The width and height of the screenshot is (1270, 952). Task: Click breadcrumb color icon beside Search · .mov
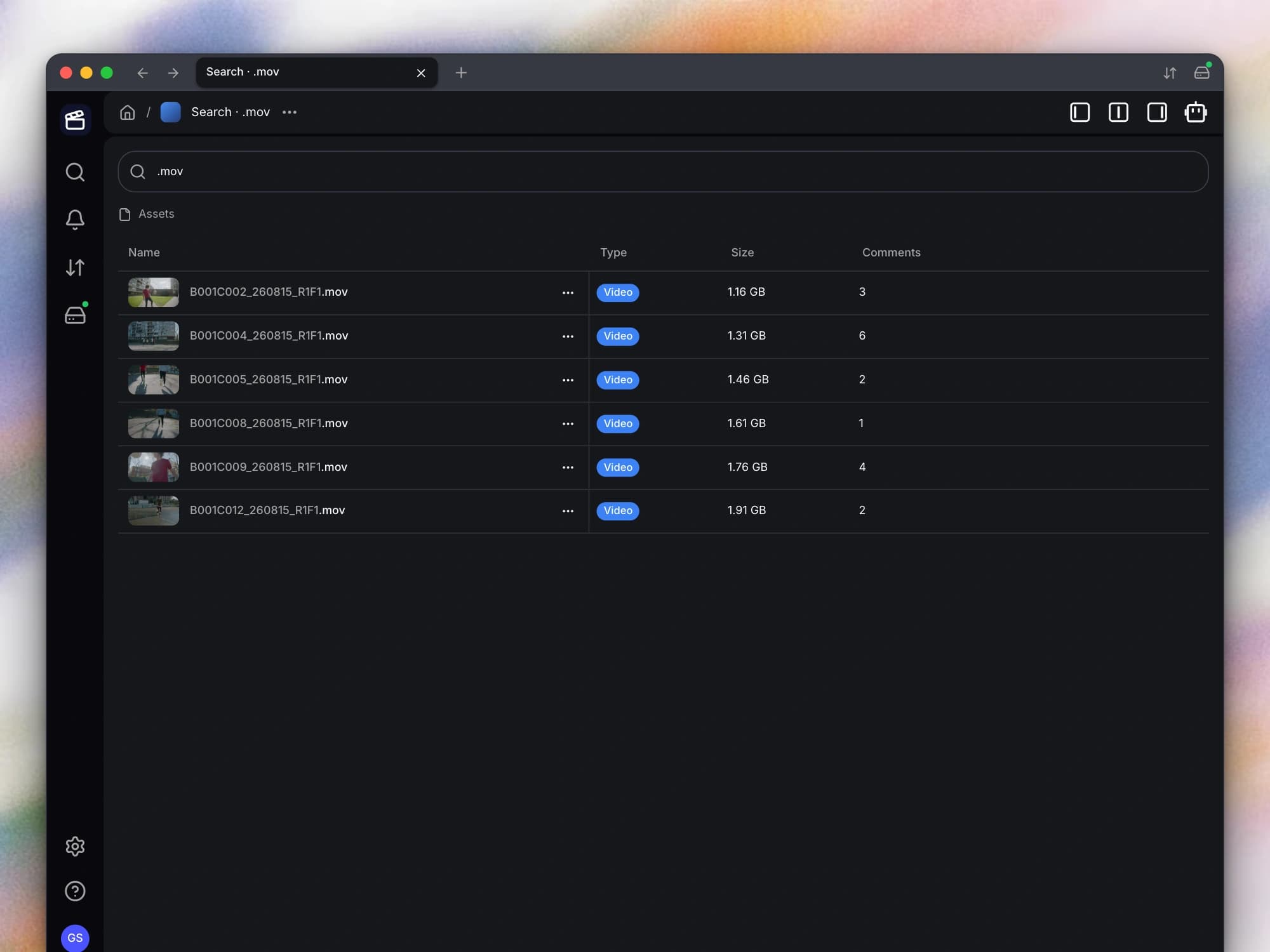[171, 112]
